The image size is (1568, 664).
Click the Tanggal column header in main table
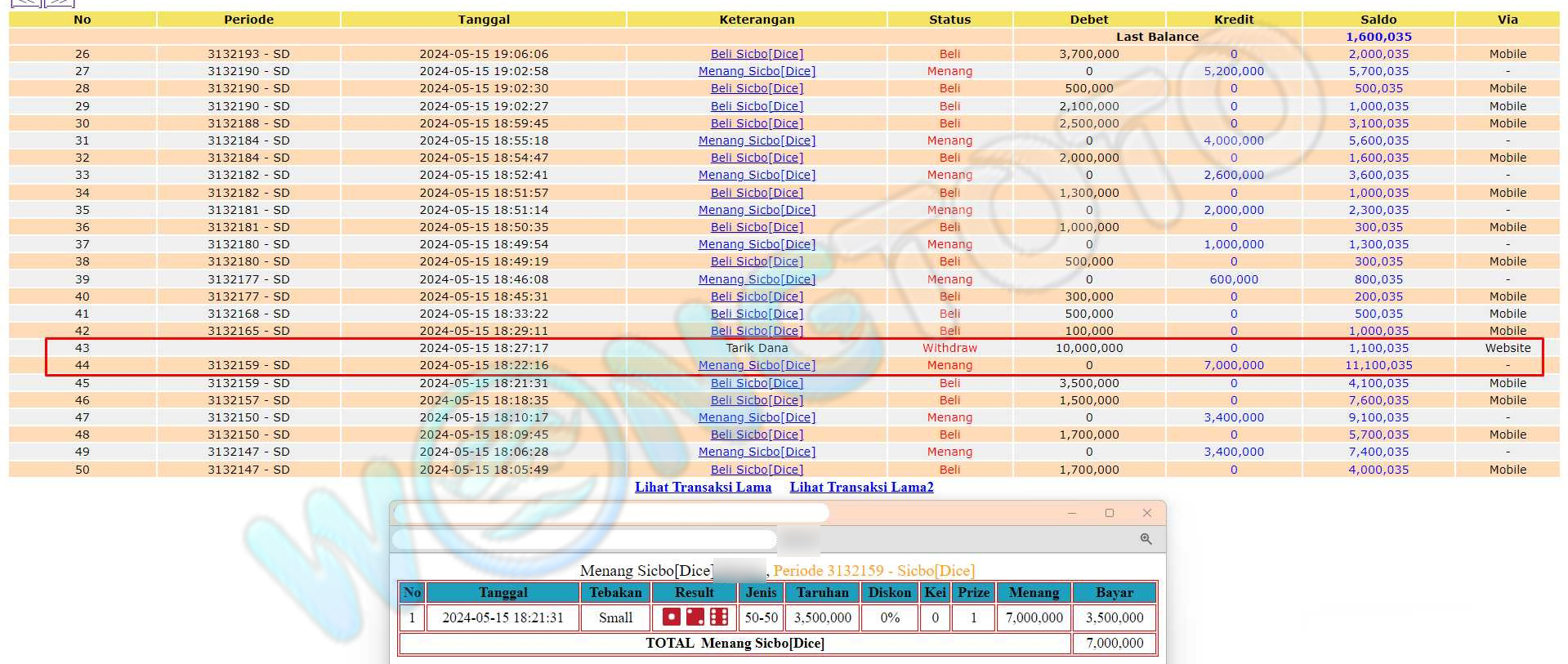click(x=484, y=20)
